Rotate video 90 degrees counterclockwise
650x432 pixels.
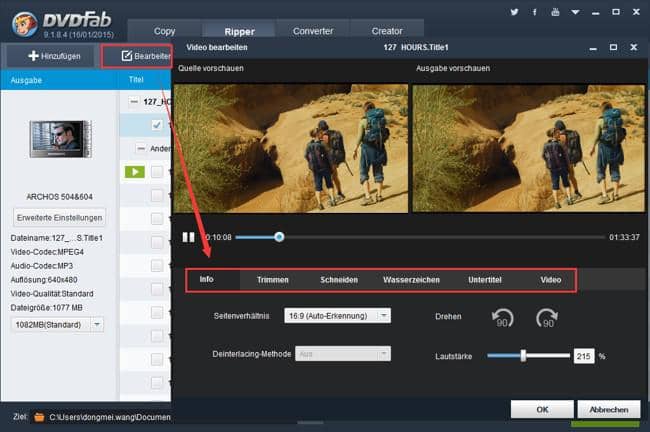click(502, 318)
